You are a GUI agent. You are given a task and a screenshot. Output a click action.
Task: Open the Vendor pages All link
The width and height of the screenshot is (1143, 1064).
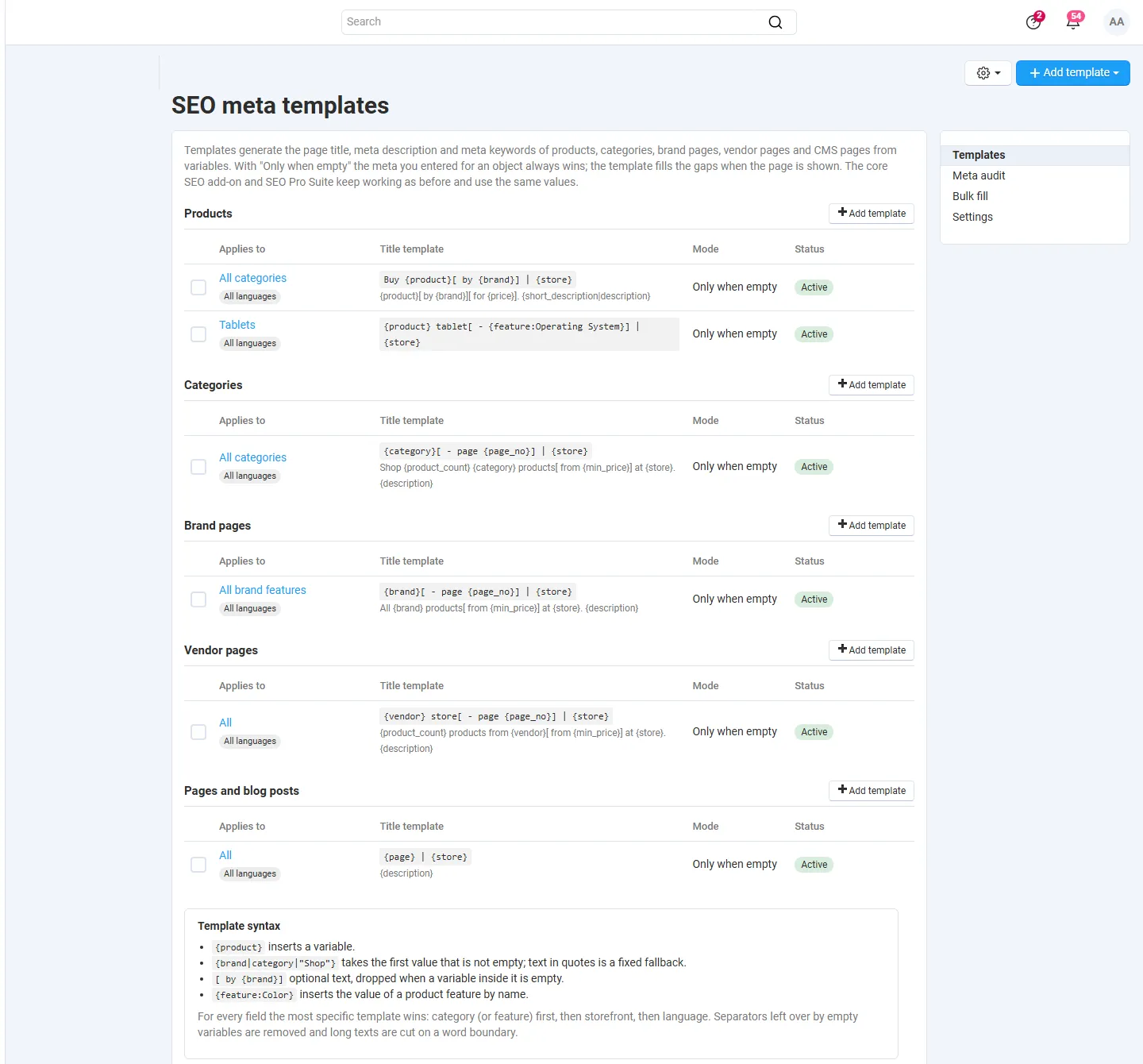tap(225, 723)
